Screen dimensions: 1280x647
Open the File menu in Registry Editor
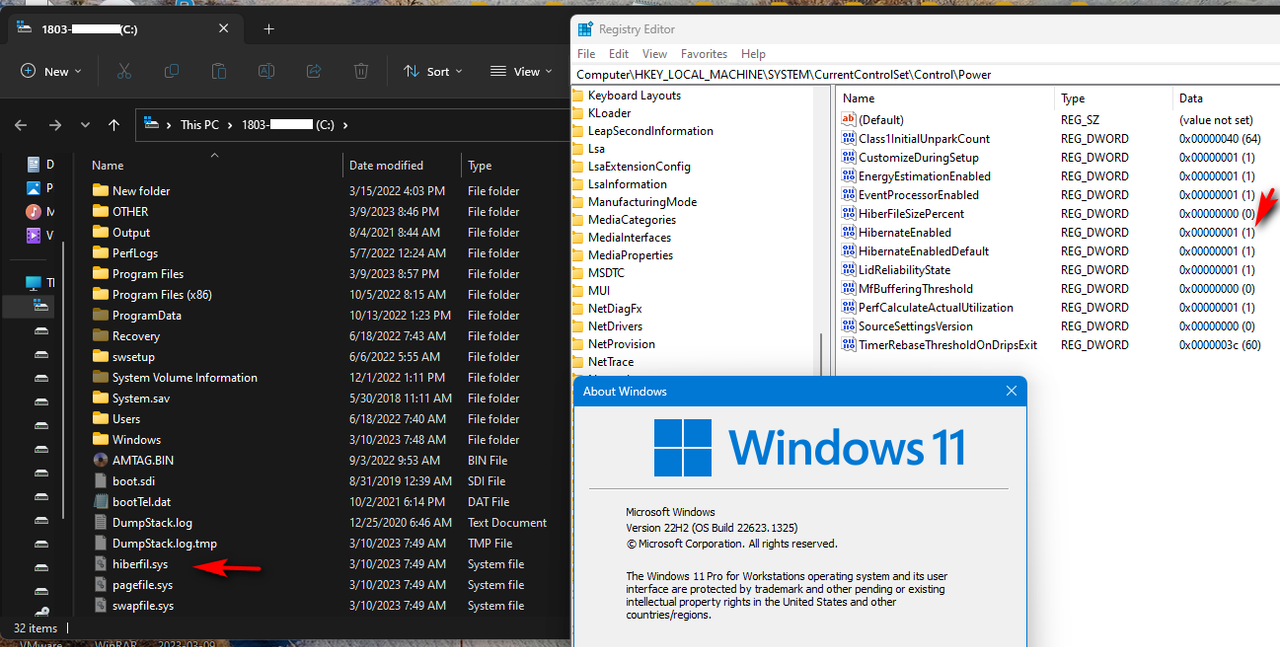click(586, 54)
